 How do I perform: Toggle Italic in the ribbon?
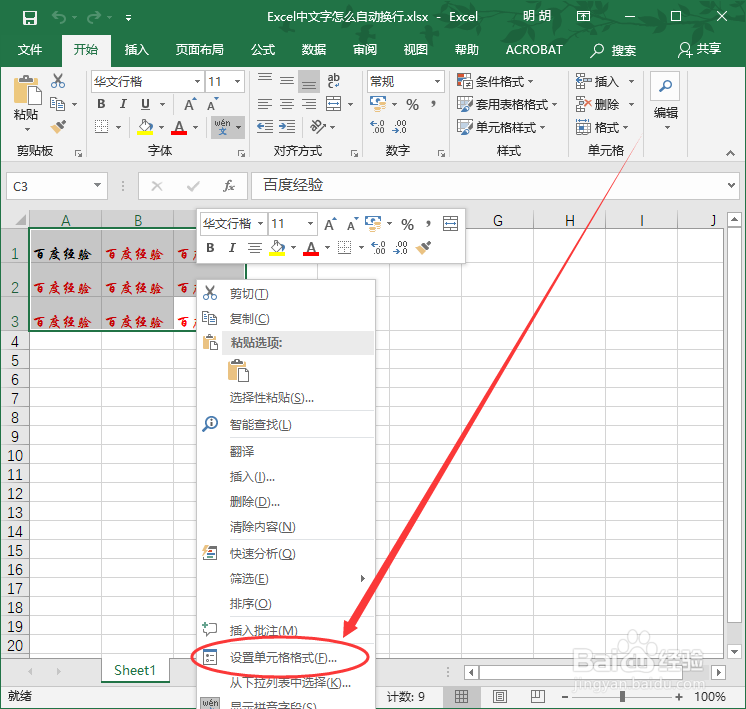[123, 104]
